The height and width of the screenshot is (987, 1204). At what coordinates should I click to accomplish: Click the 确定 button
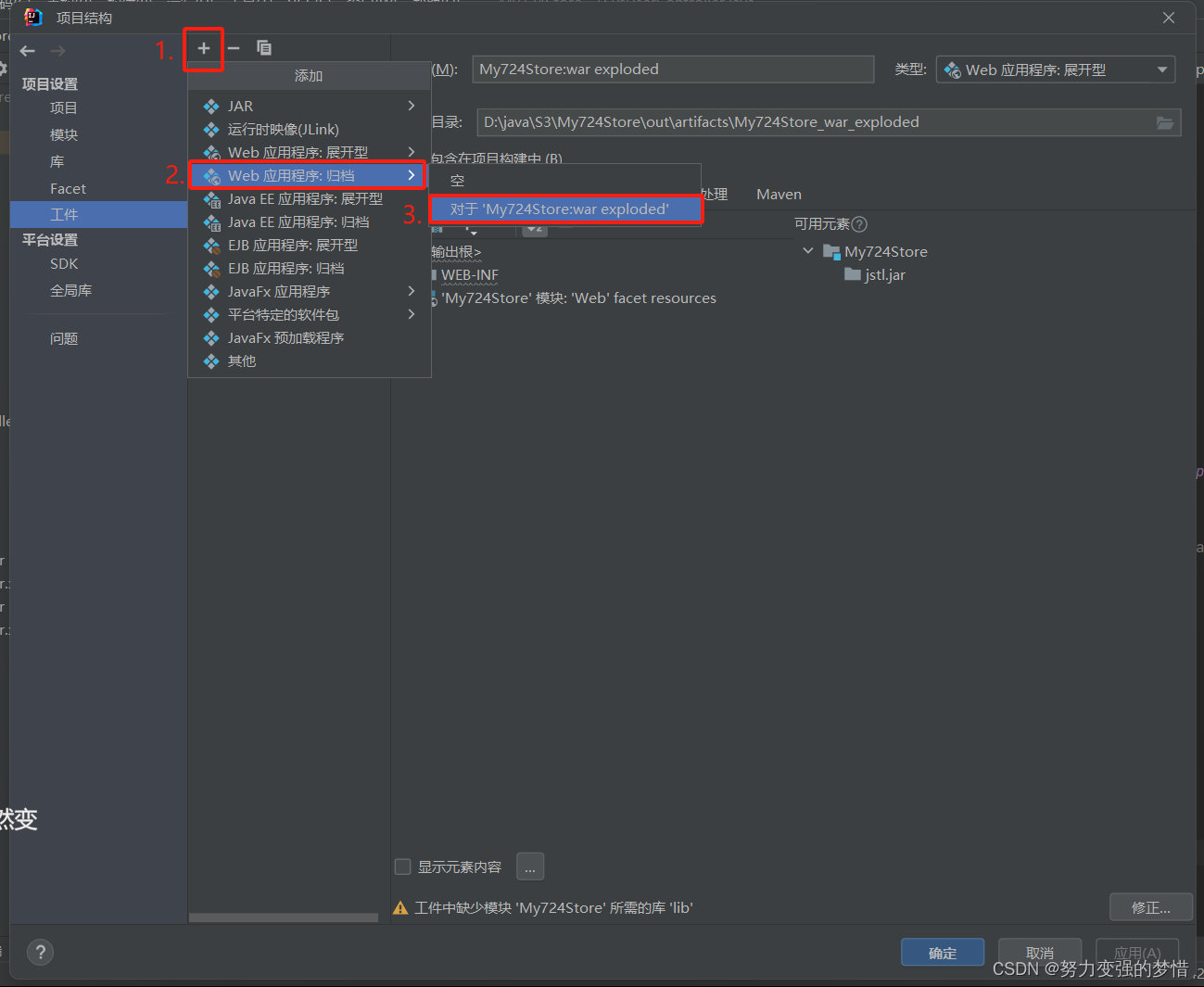tap(943, 953)
